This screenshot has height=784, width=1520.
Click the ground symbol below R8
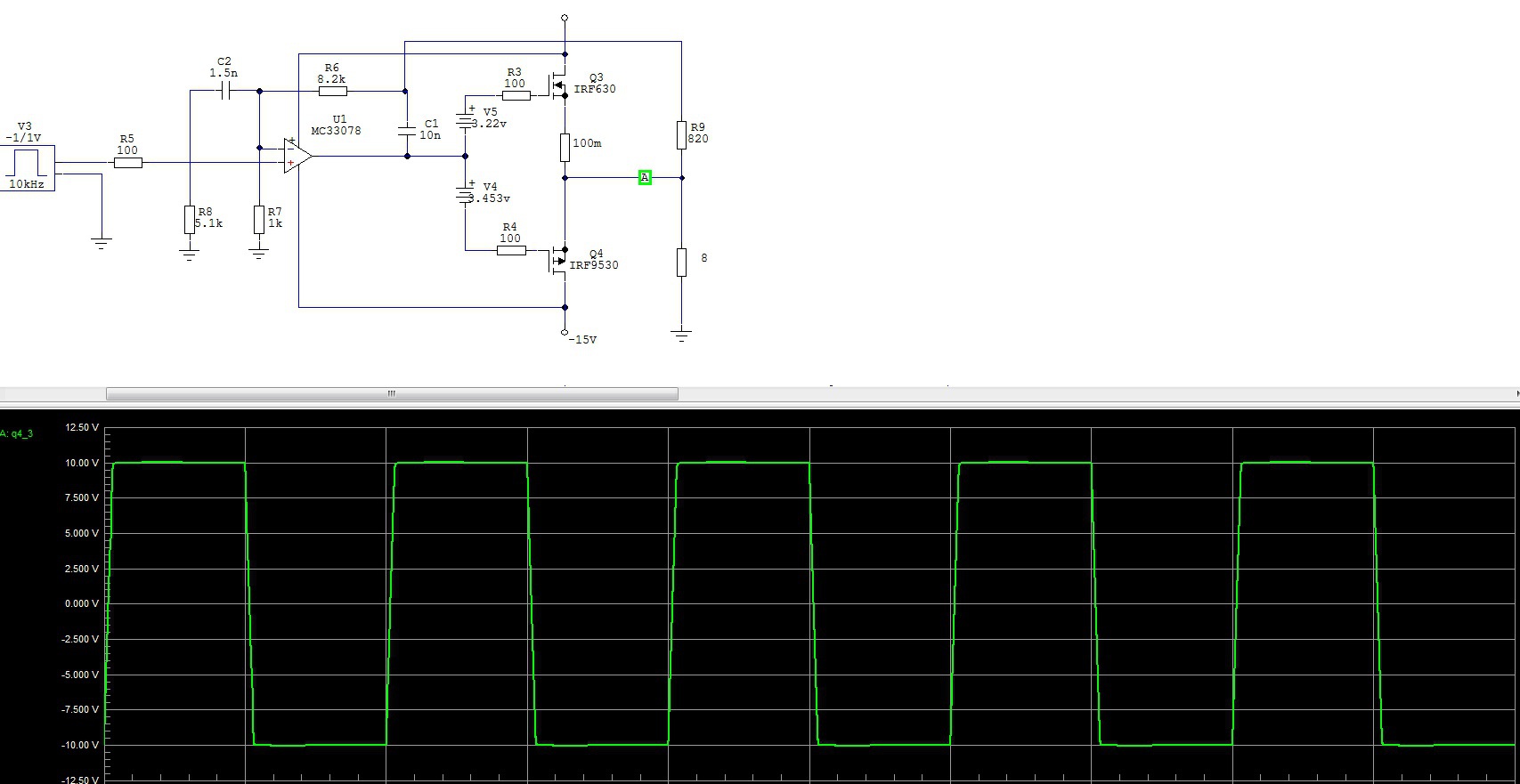(189, 255)
